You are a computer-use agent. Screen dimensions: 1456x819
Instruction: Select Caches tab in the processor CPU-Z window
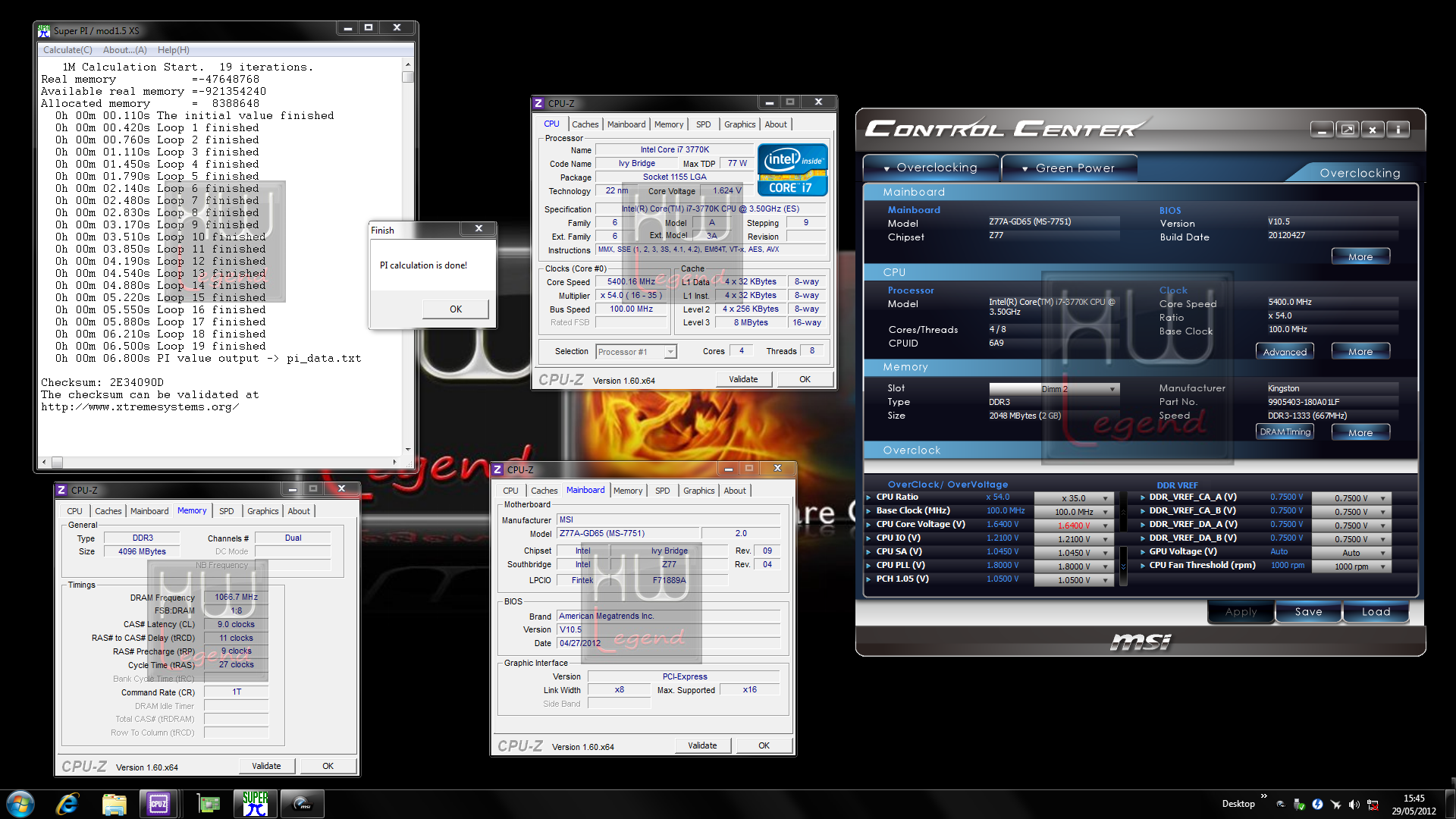(x=585, y=124)
